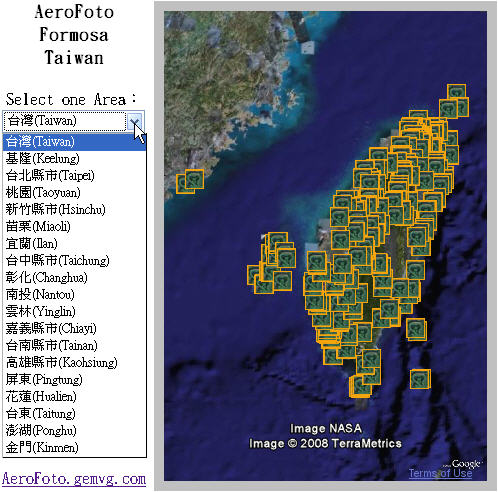498x492 pixels.
Task: Open the AeroFoto.gemvg.com link
Action: point(74,479)
